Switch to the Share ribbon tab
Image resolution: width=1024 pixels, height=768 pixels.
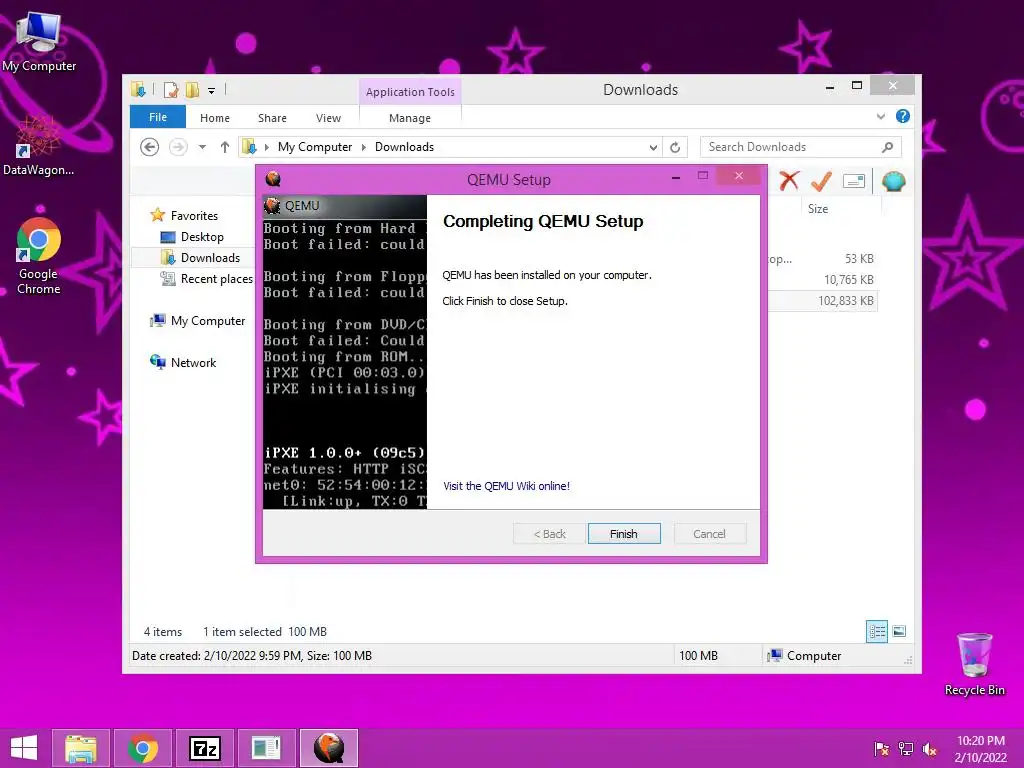pyautogui.click(x=272, y=118)
